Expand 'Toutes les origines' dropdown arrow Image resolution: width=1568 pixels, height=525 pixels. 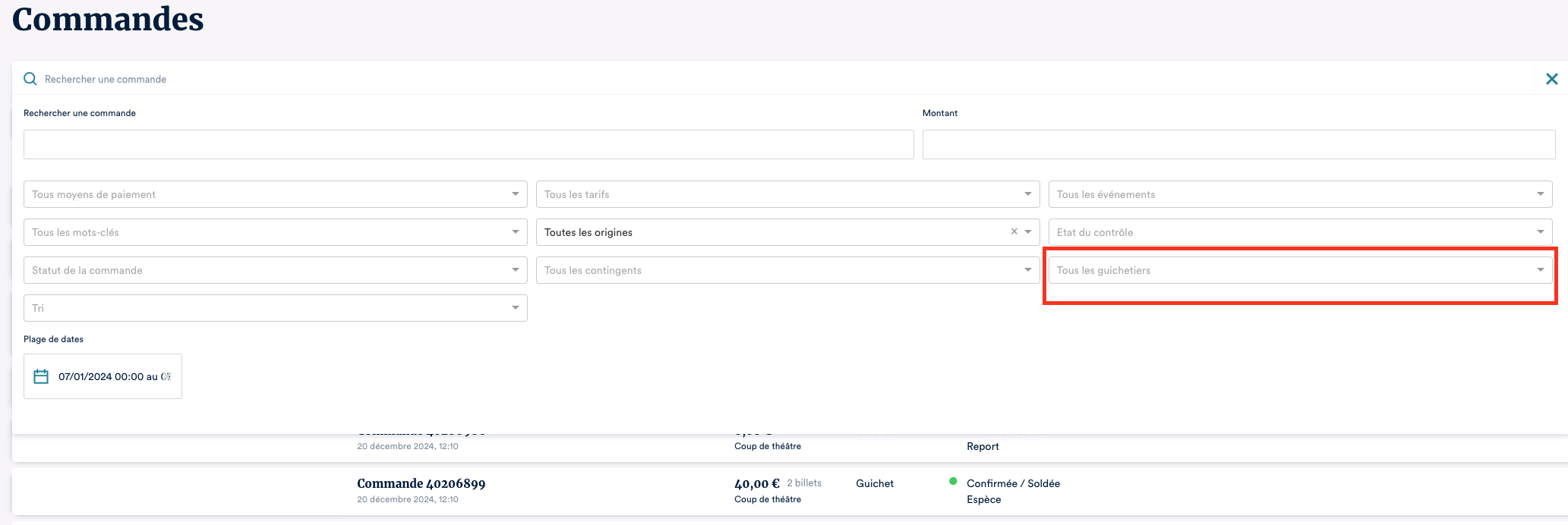(x=1028, y=232)
